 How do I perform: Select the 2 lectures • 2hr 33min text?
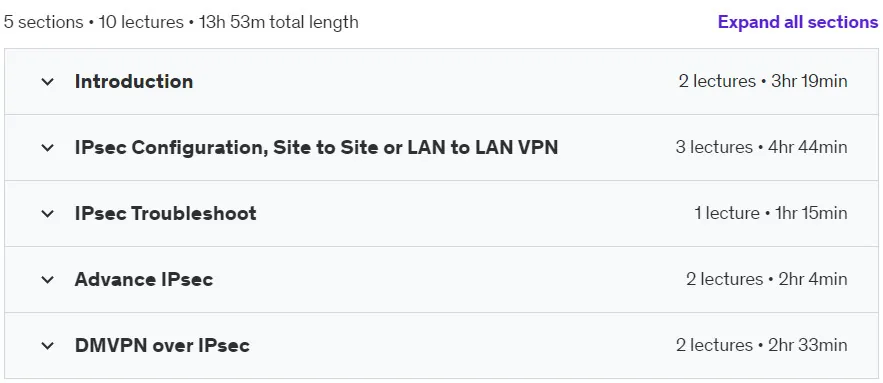tap(761, 345)
